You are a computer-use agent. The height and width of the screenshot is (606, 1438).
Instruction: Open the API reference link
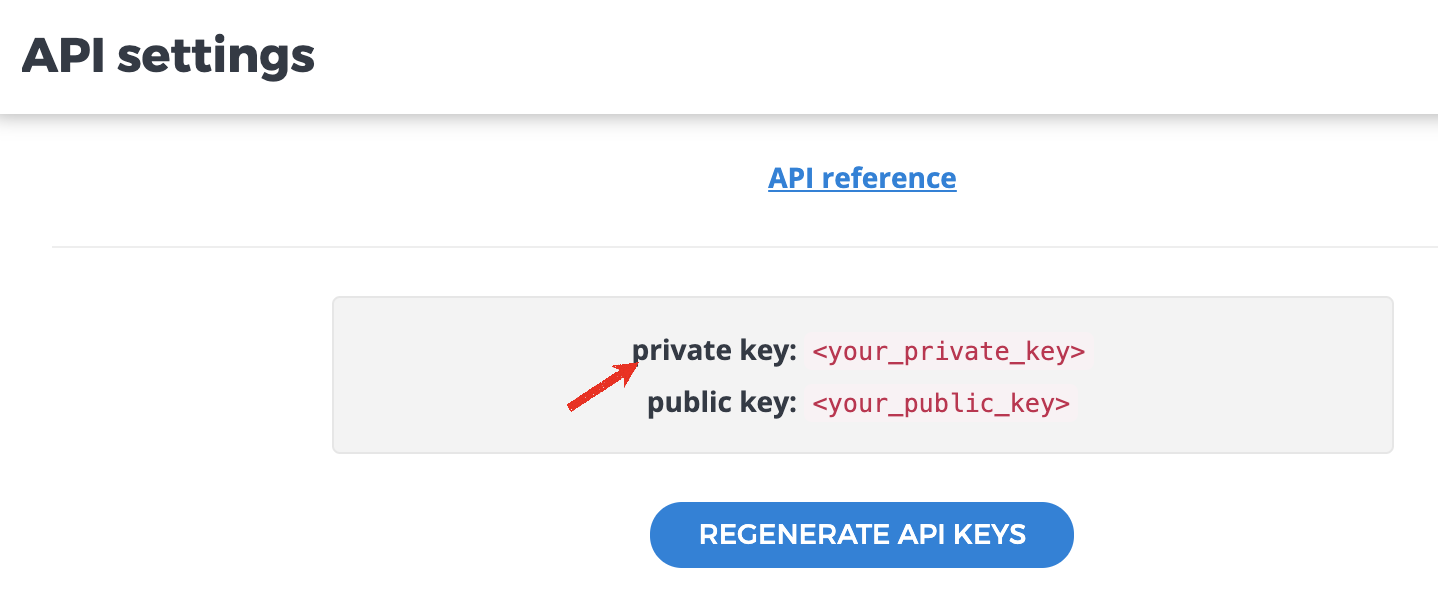[x=862, y=178]
